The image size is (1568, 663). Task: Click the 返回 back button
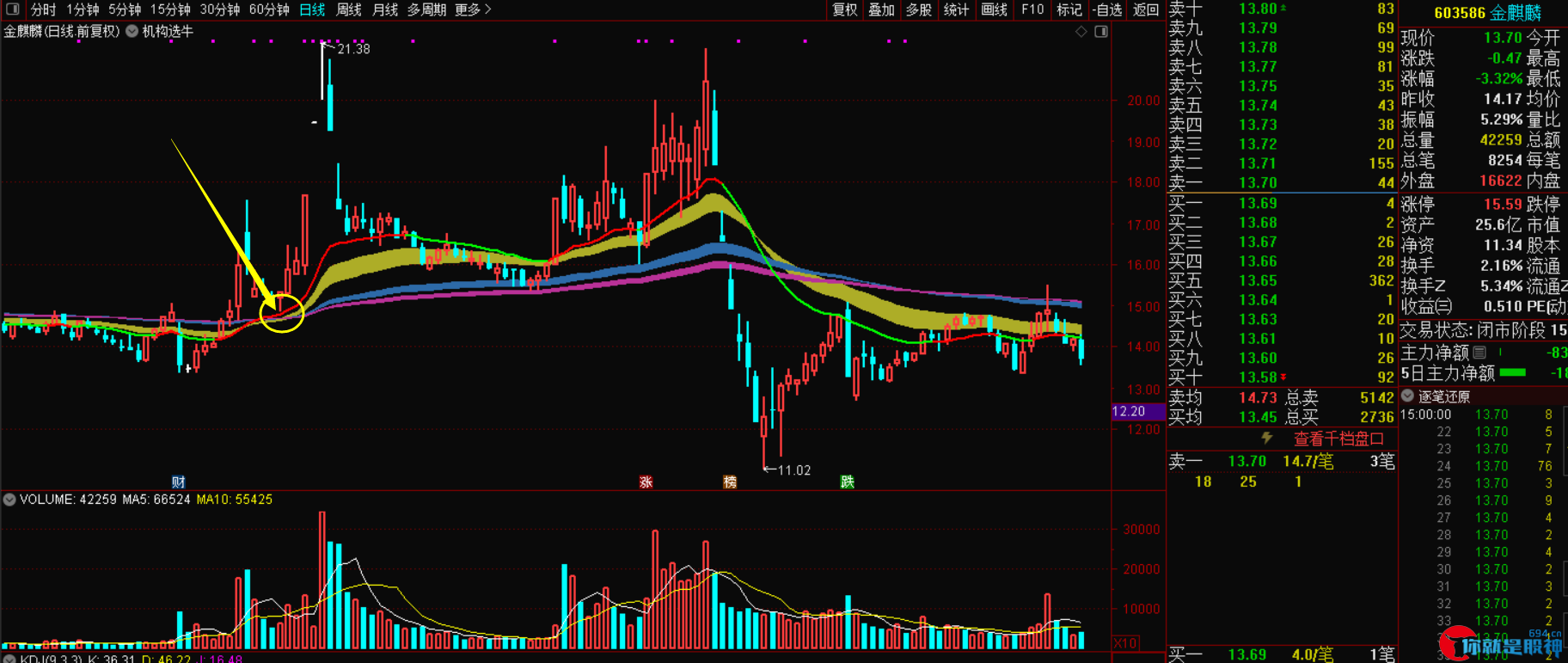[x=1146, y=9]
